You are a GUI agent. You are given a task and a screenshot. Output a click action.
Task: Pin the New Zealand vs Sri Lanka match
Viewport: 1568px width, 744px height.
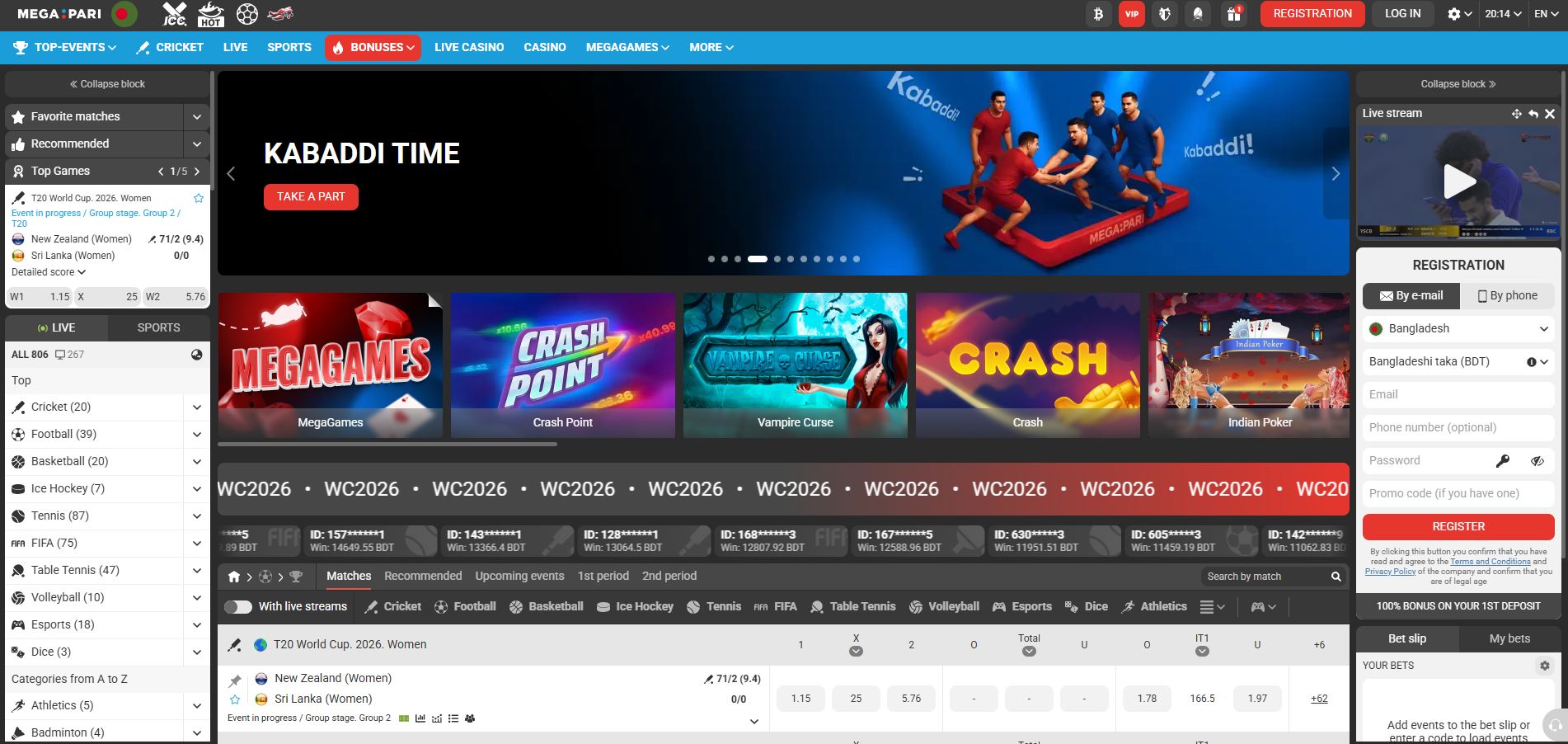pyautogui.click(x=235, y=680)
